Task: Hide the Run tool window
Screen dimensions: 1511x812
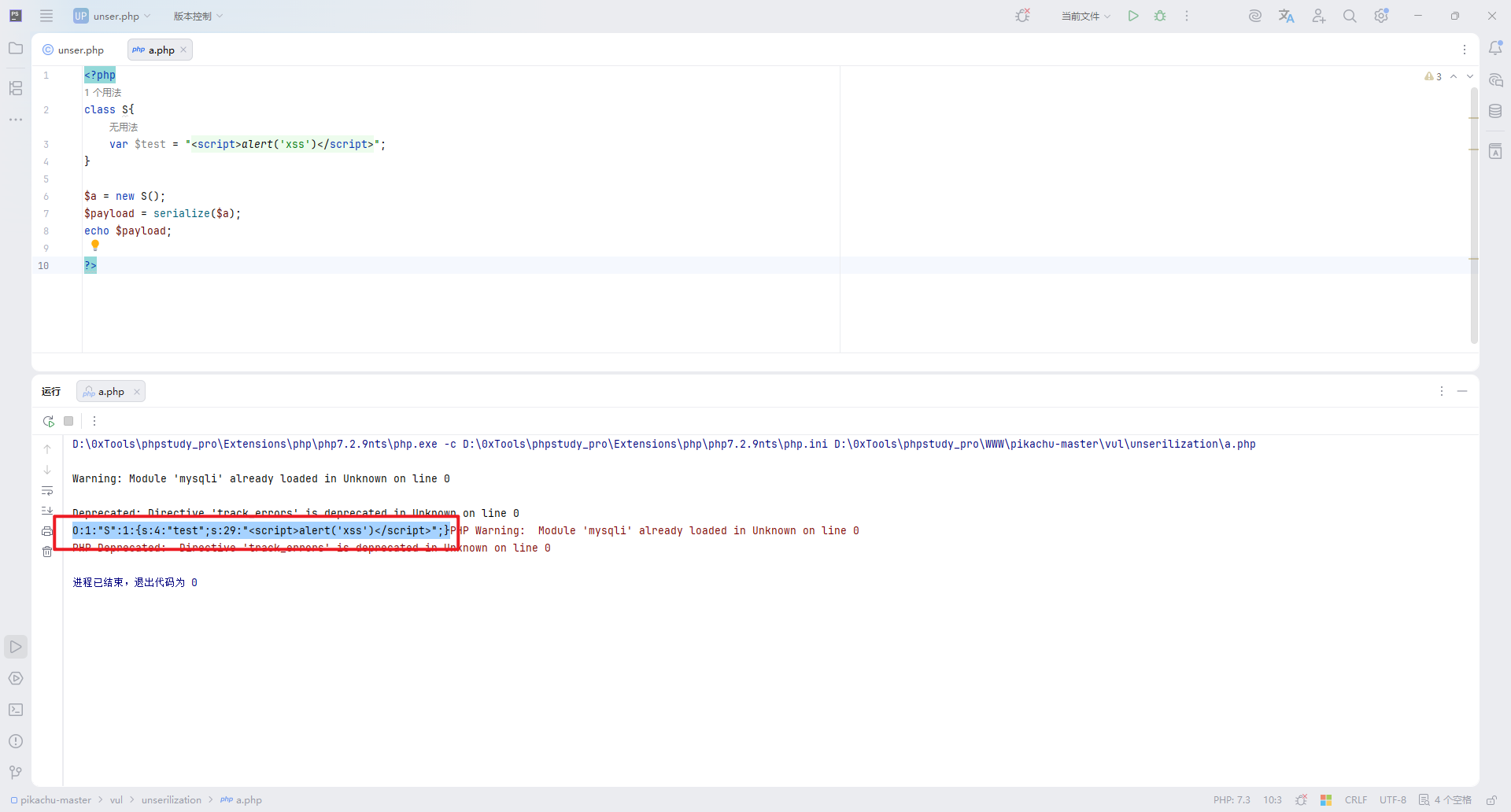Action: (1462, 391)
